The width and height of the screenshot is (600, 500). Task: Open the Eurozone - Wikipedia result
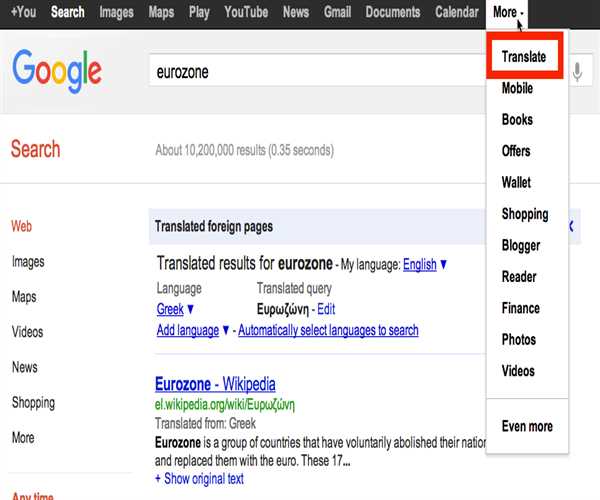(215, 384)
